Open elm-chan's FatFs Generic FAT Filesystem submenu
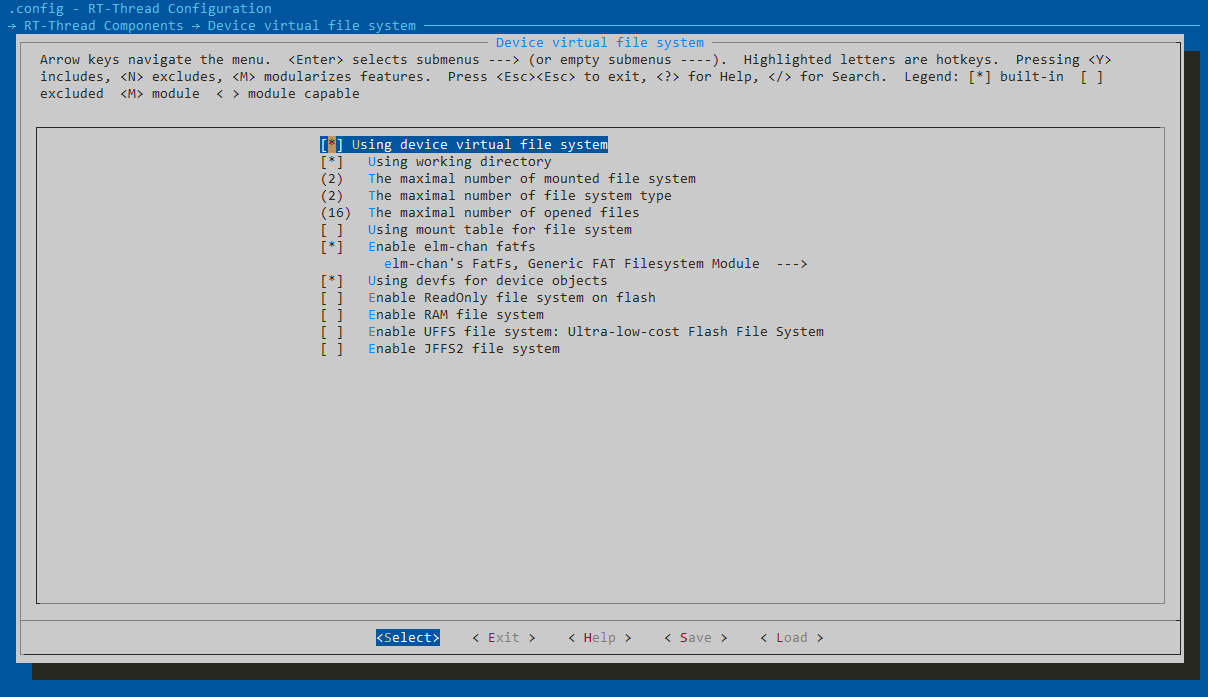Screen dimensions: 1208x697 [x=596, y=264]
